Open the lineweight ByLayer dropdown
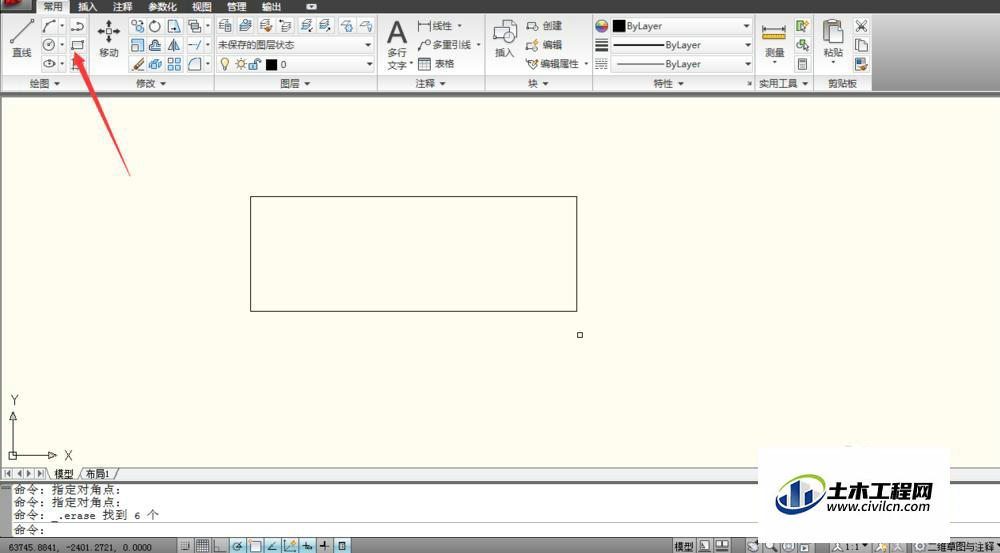 coord(682,45)
